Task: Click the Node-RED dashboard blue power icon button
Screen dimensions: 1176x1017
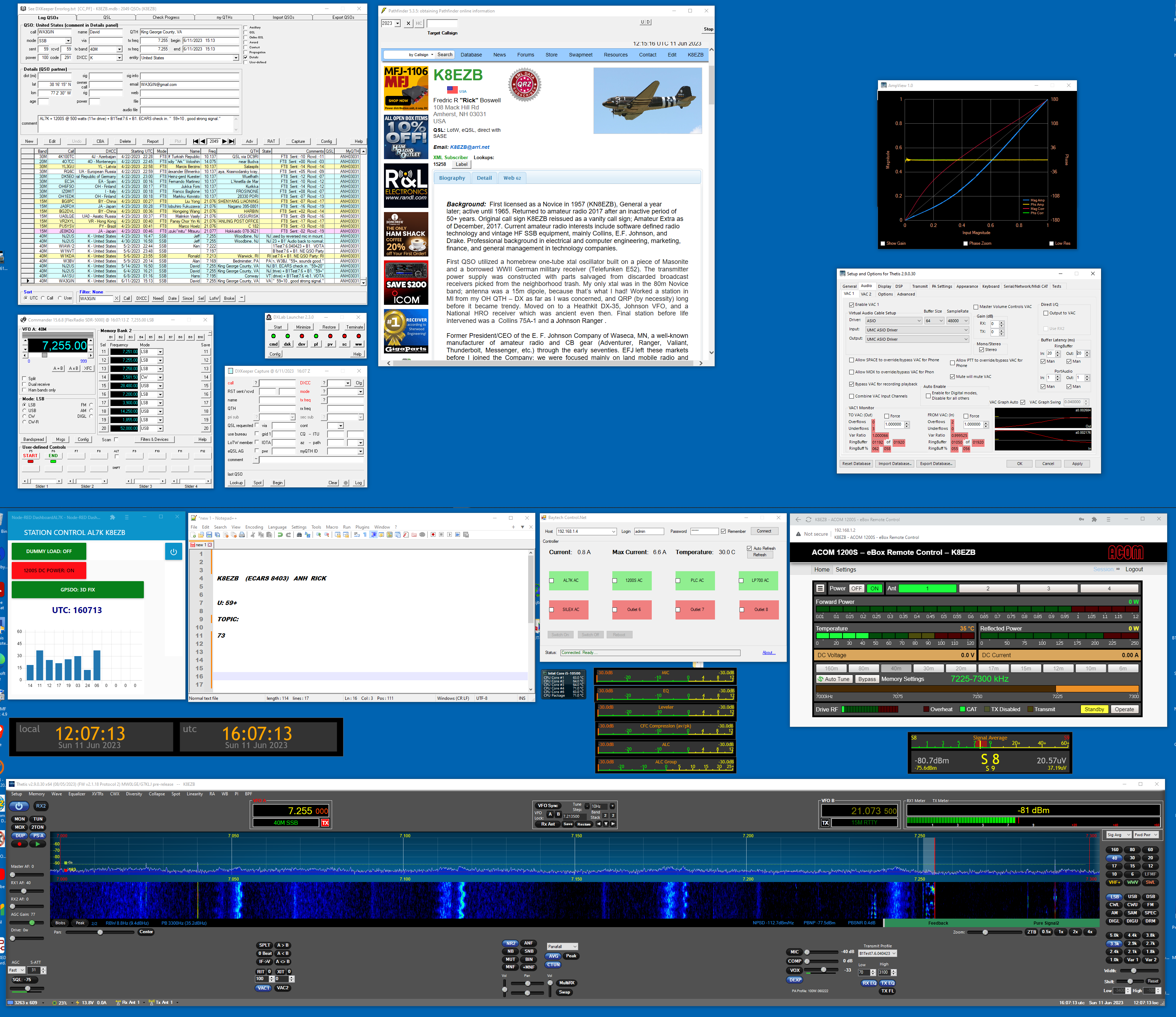Action: coord(173,552)
